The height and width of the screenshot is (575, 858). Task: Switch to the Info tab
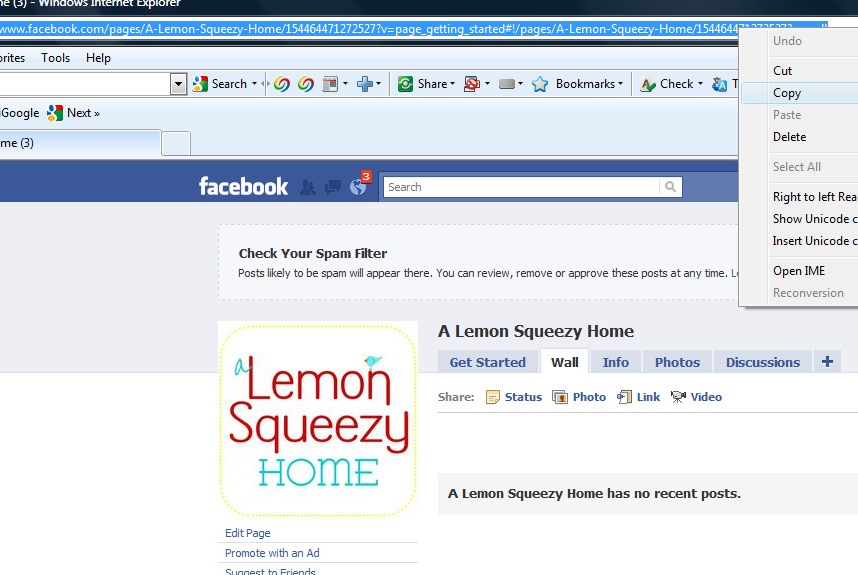coord(616,362)
